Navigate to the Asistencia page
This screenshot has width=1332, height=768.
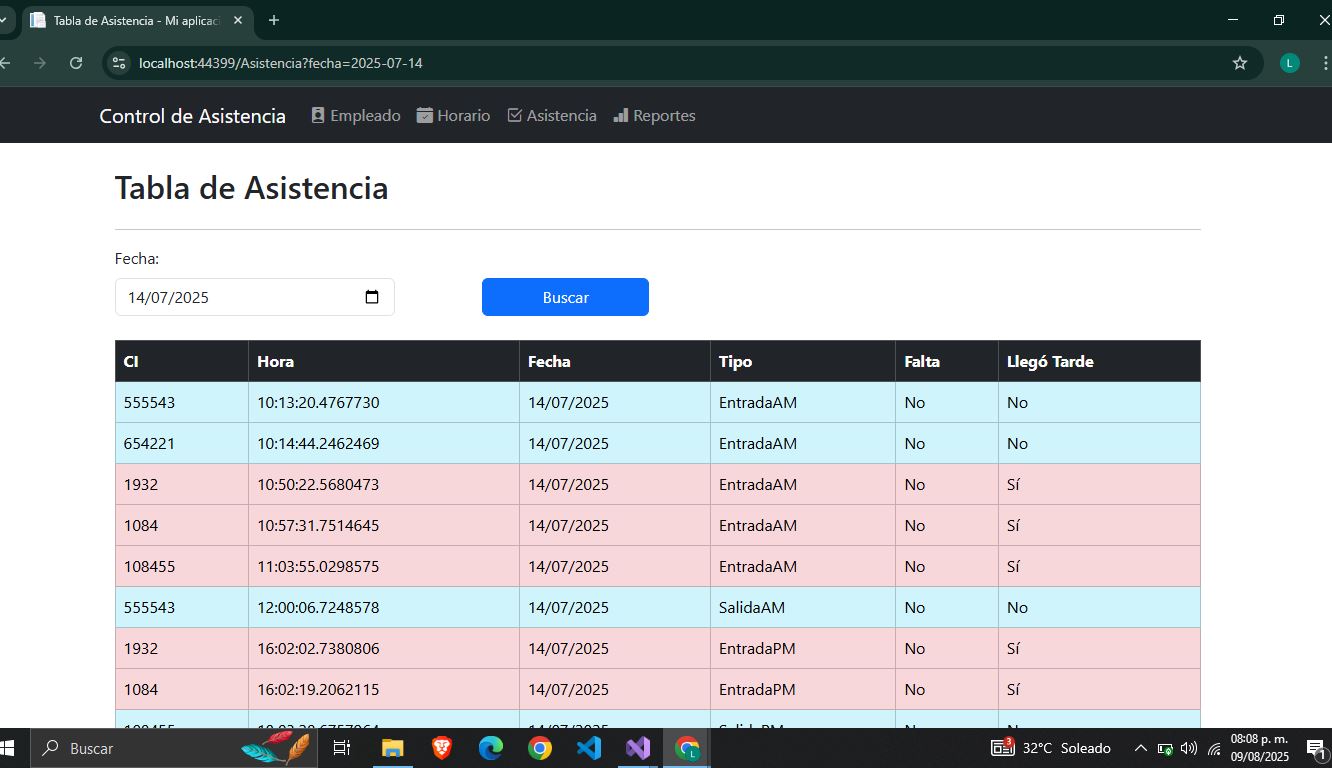(552, 116)
